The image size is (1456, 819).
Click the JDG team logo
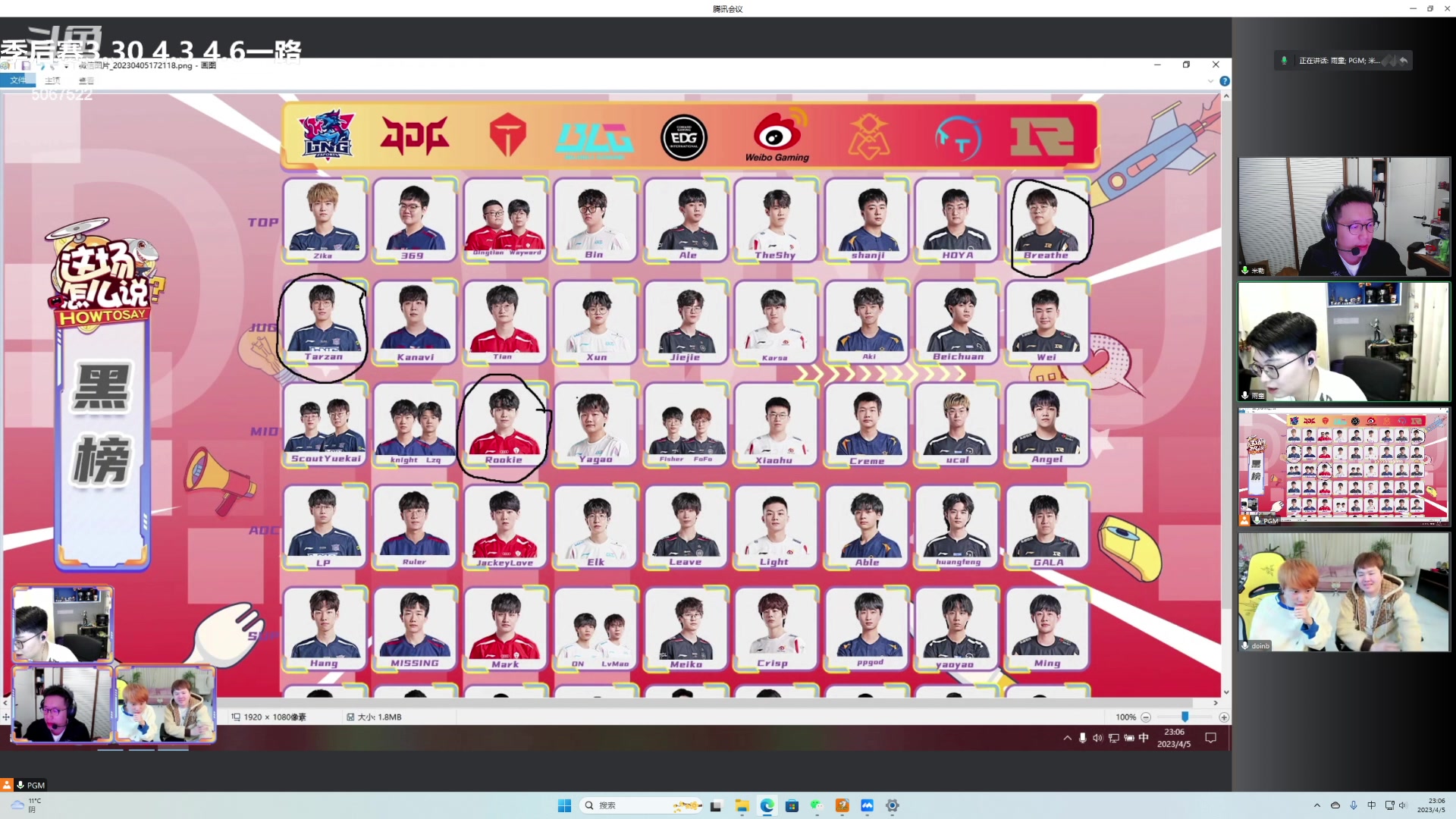[x=415, y=136]
